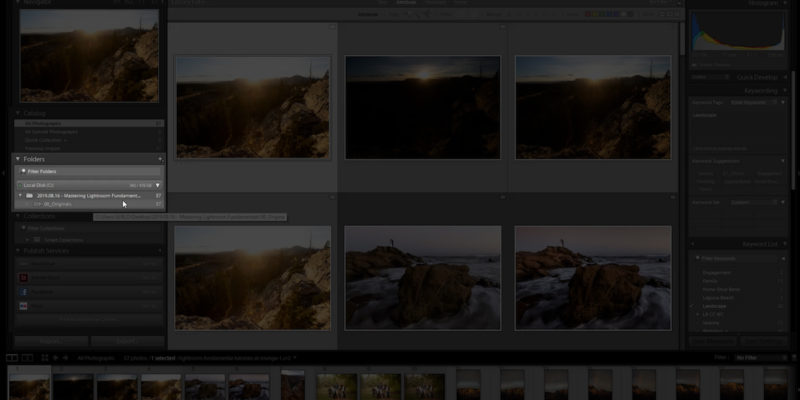Select the 00_Originals subfolder
Image resolution: width=800 pixels, height=400 pixels.
[x=89, y=204]
